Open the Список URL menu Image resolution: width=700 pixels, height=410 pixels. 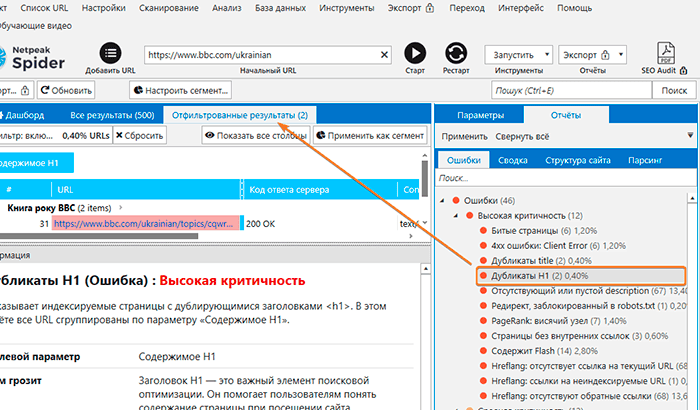click(x=44, y=8)
